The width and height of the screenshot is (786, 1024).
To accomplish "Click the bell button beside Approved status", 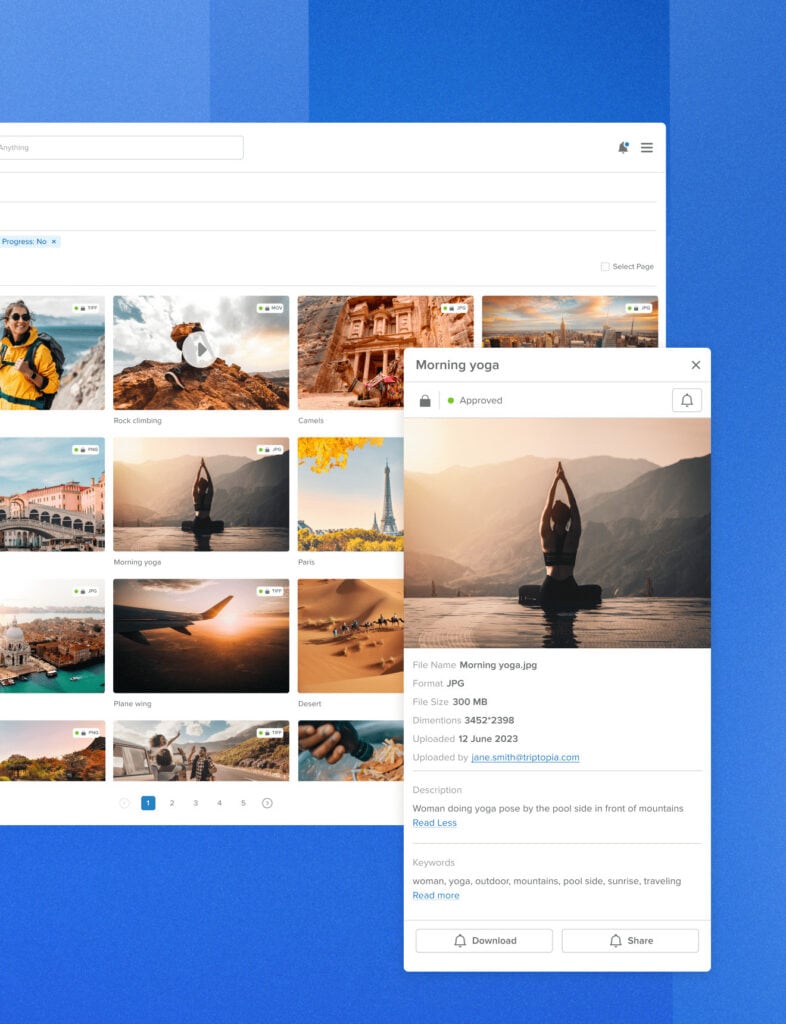I will click(x=686, y=401).
